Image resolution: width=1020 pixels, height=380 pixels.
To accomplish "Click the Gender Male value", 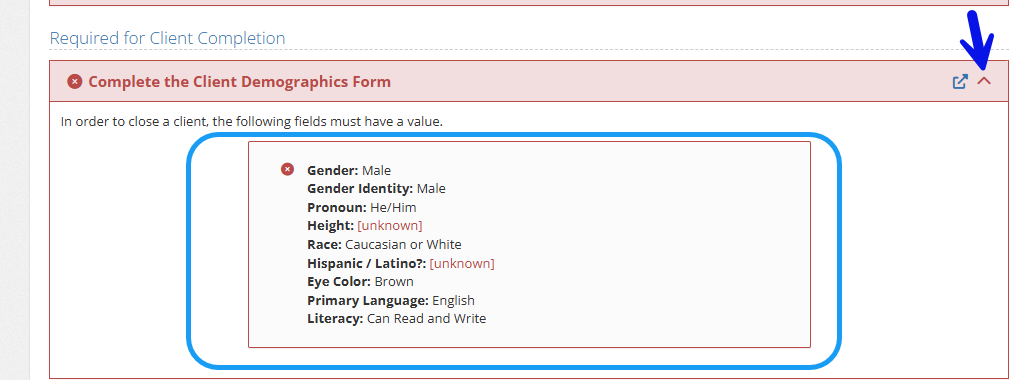I will [x=377, y=170].
